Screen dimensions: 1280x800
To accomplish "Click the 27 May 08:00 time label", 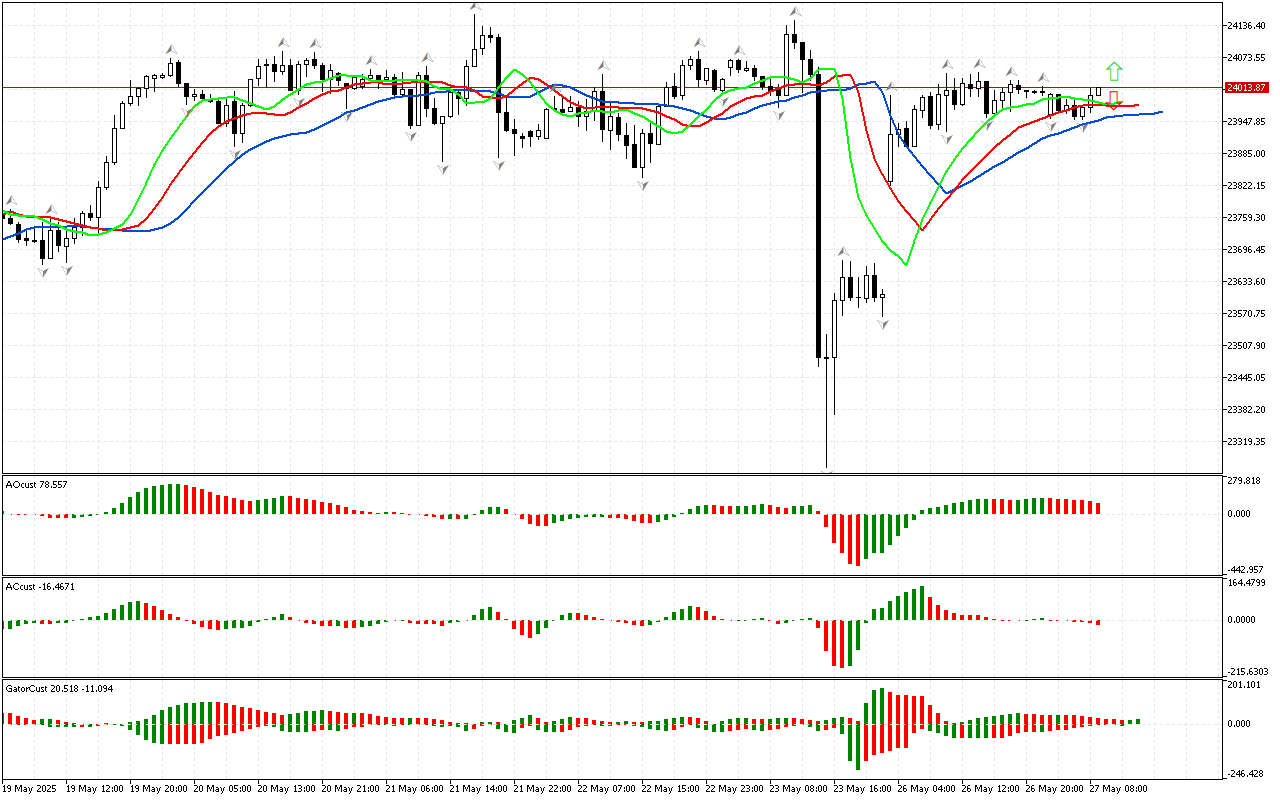I will pyautogui.click(x=1116, y=788).
